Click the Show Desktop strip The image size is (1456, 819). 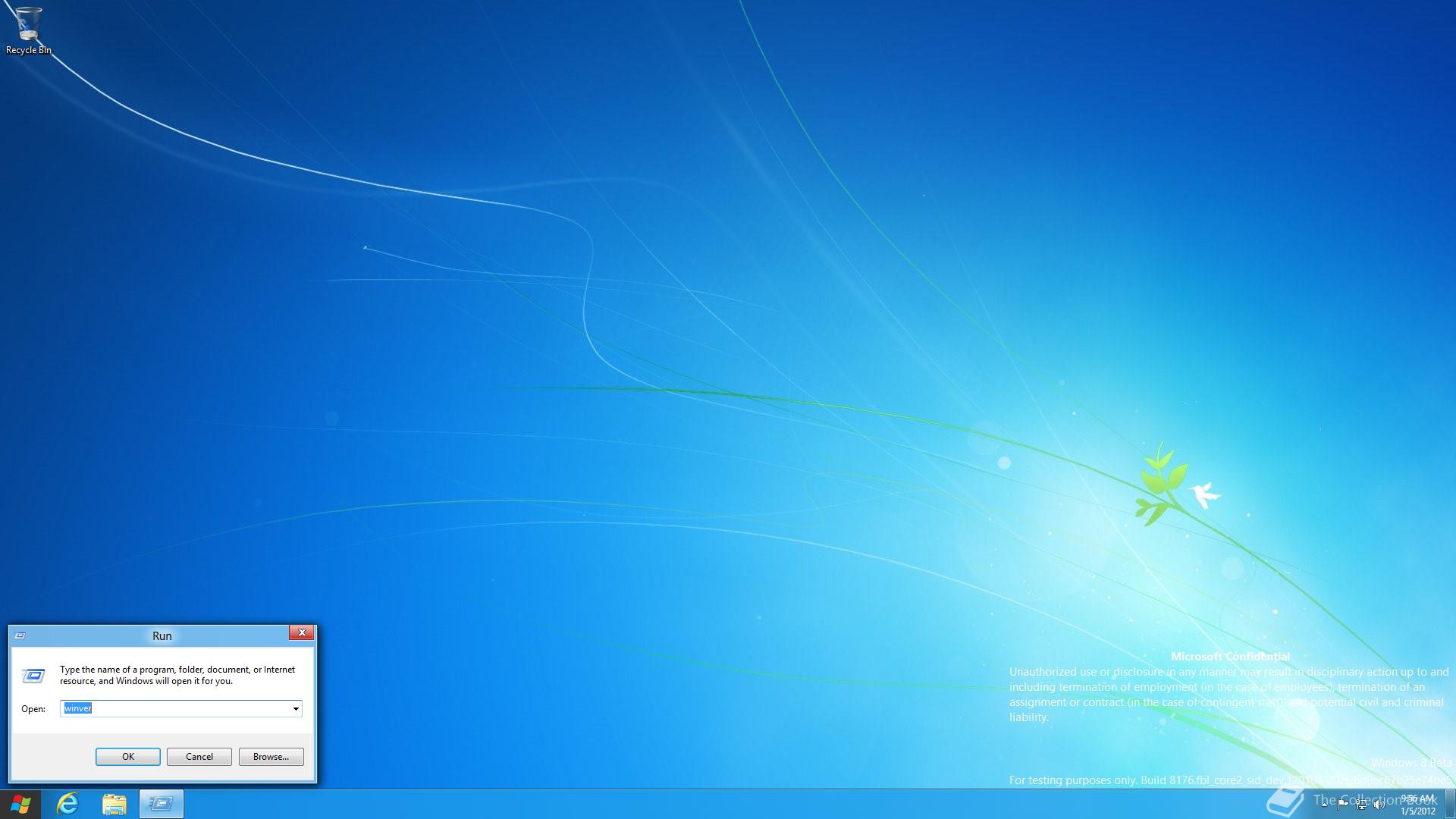(x=1450, y=805)
